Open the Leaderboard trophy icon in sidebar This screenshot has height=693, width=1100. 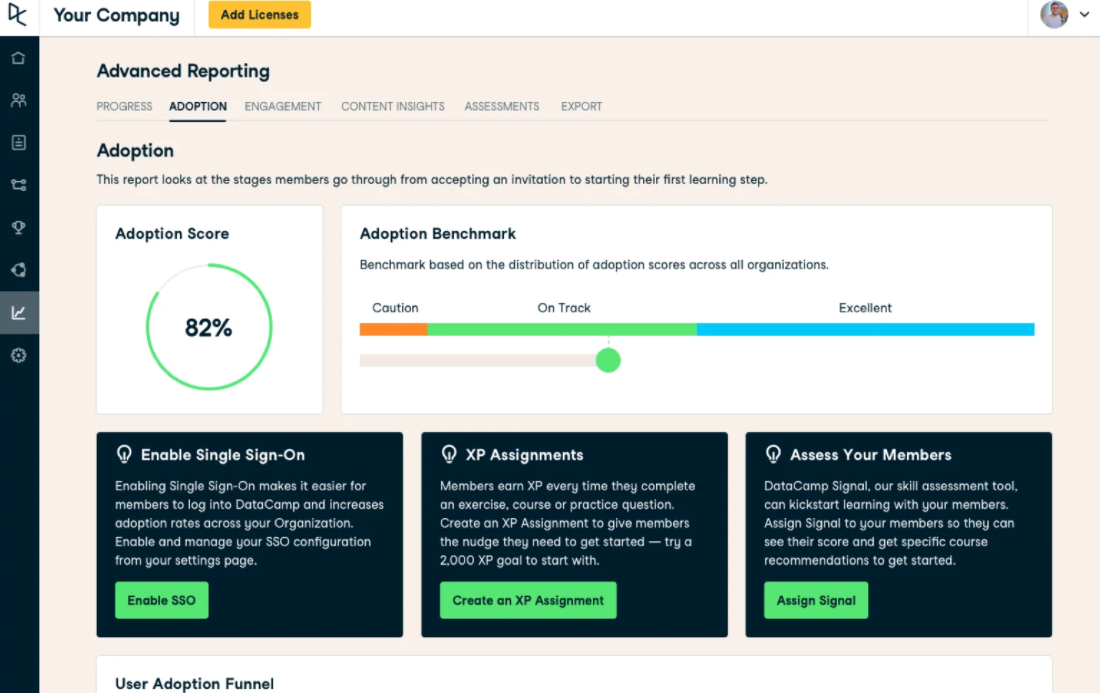(x=19, y=227)
